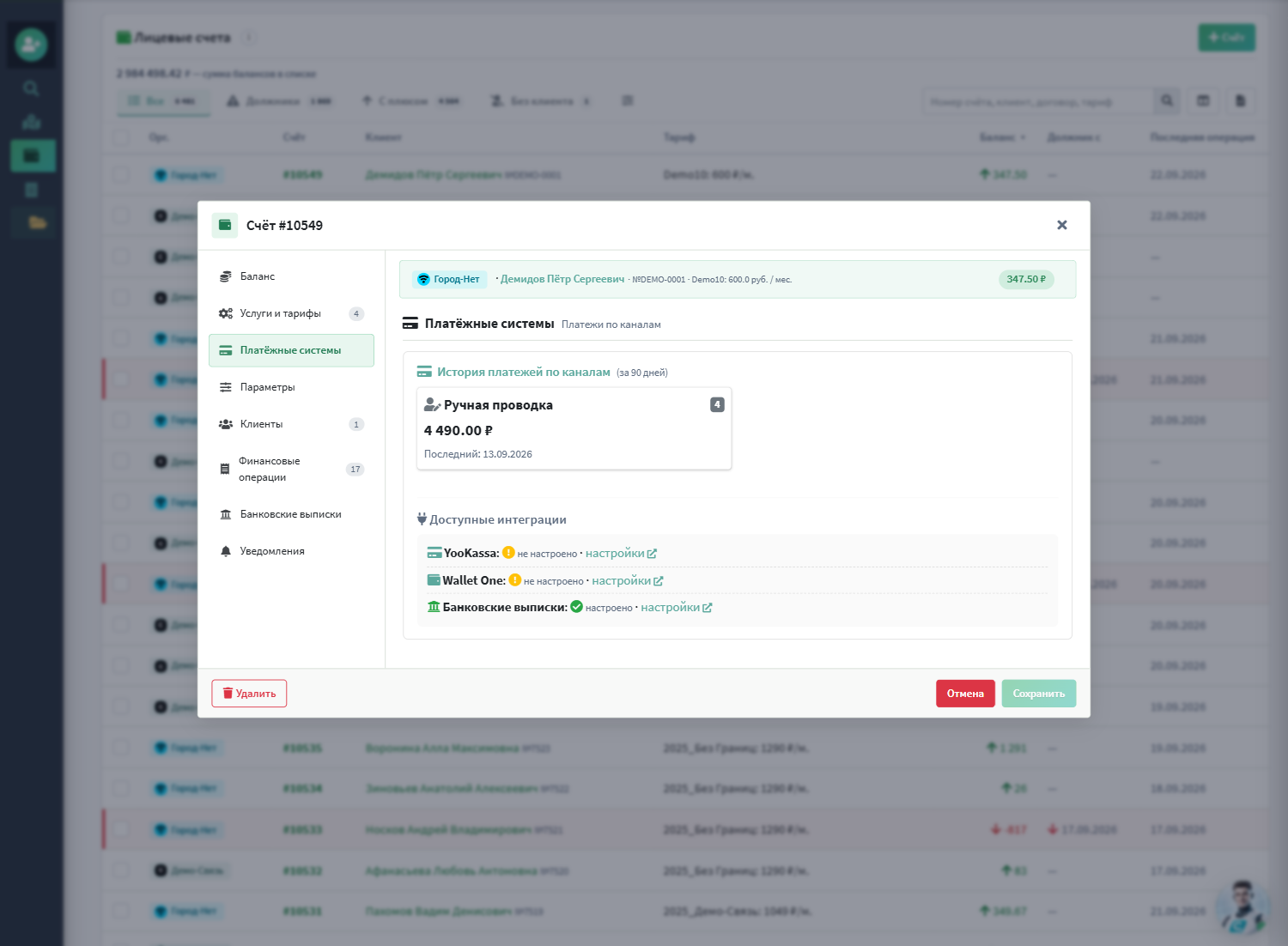
Task: Open Услуги и тарифы section
Action: pos(291,313)
